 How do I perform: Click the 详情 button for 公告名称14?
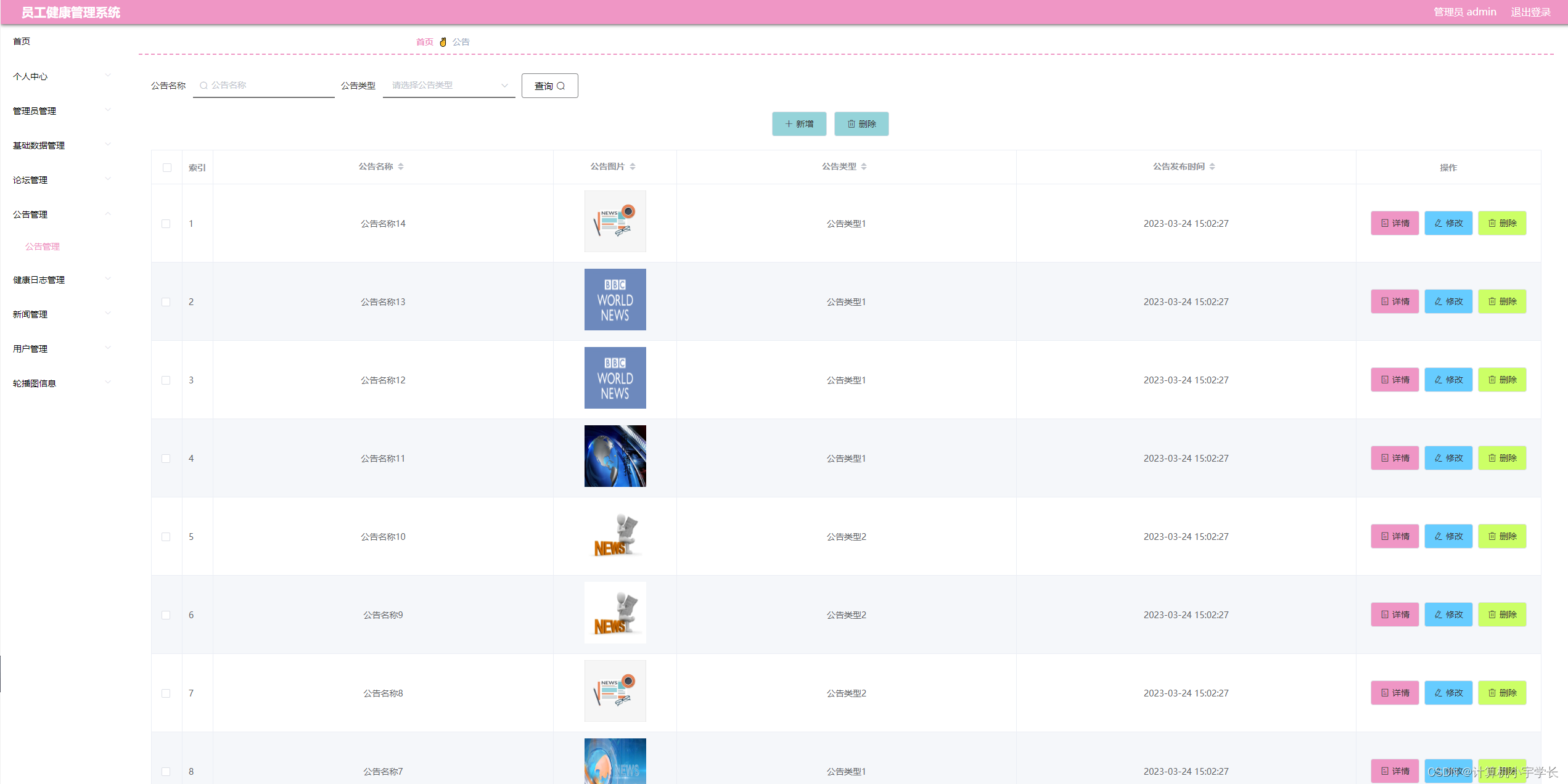(x=1395, y=223)
